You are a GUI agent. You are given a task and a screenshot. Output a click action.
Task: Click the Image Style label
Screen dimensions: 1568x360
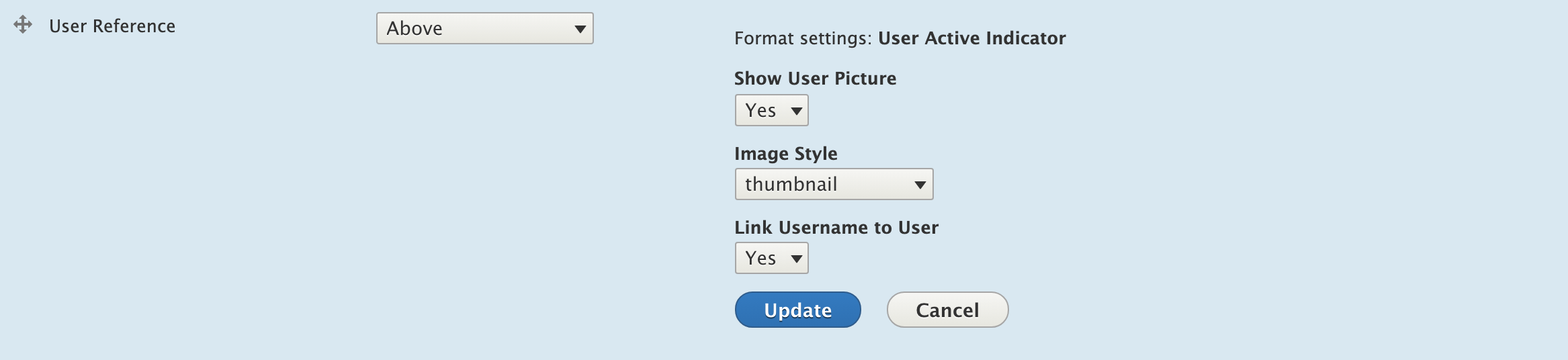coord(786,154)
